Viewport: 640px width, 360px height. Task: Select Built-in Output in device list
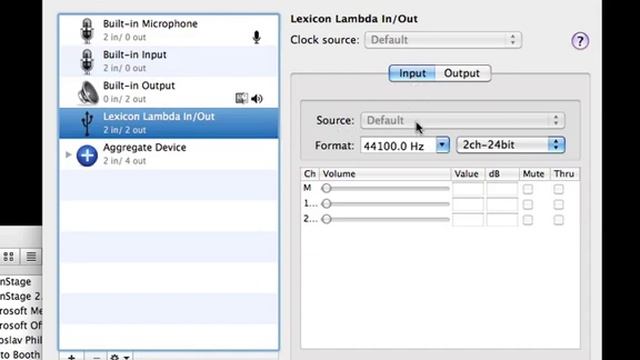(x=169, y=93)
